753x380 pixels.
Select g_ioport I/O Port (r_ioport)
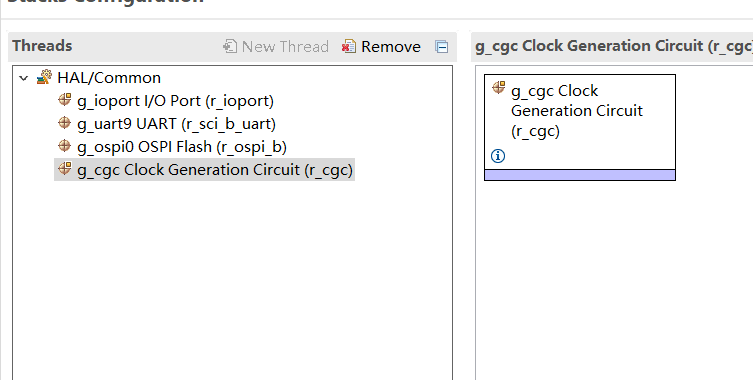pos(175,101)
